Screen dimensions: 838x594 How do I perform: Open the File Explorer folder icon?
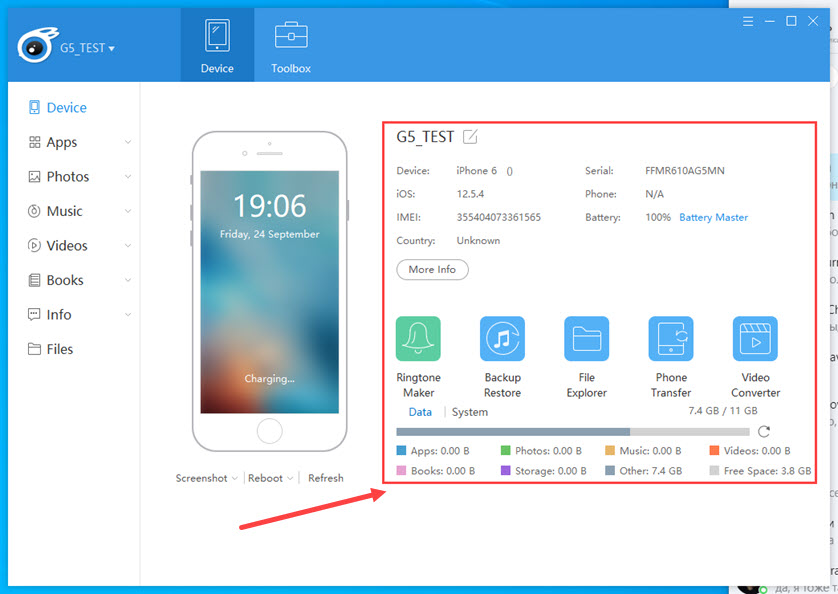tap(586, 338)
